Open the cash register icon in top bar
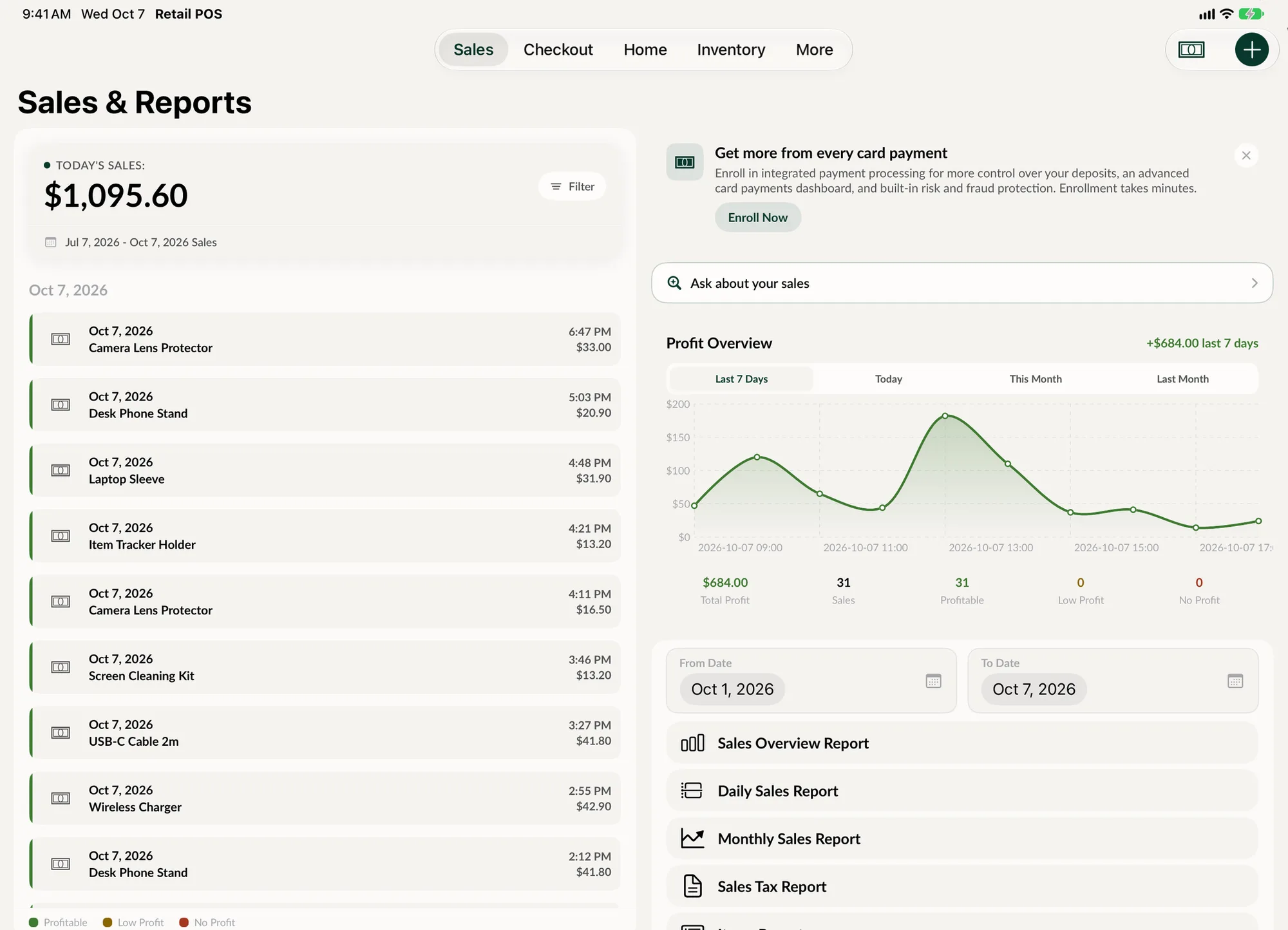The width and height of the screenshot is (1288, 930). click(1191, 50)
